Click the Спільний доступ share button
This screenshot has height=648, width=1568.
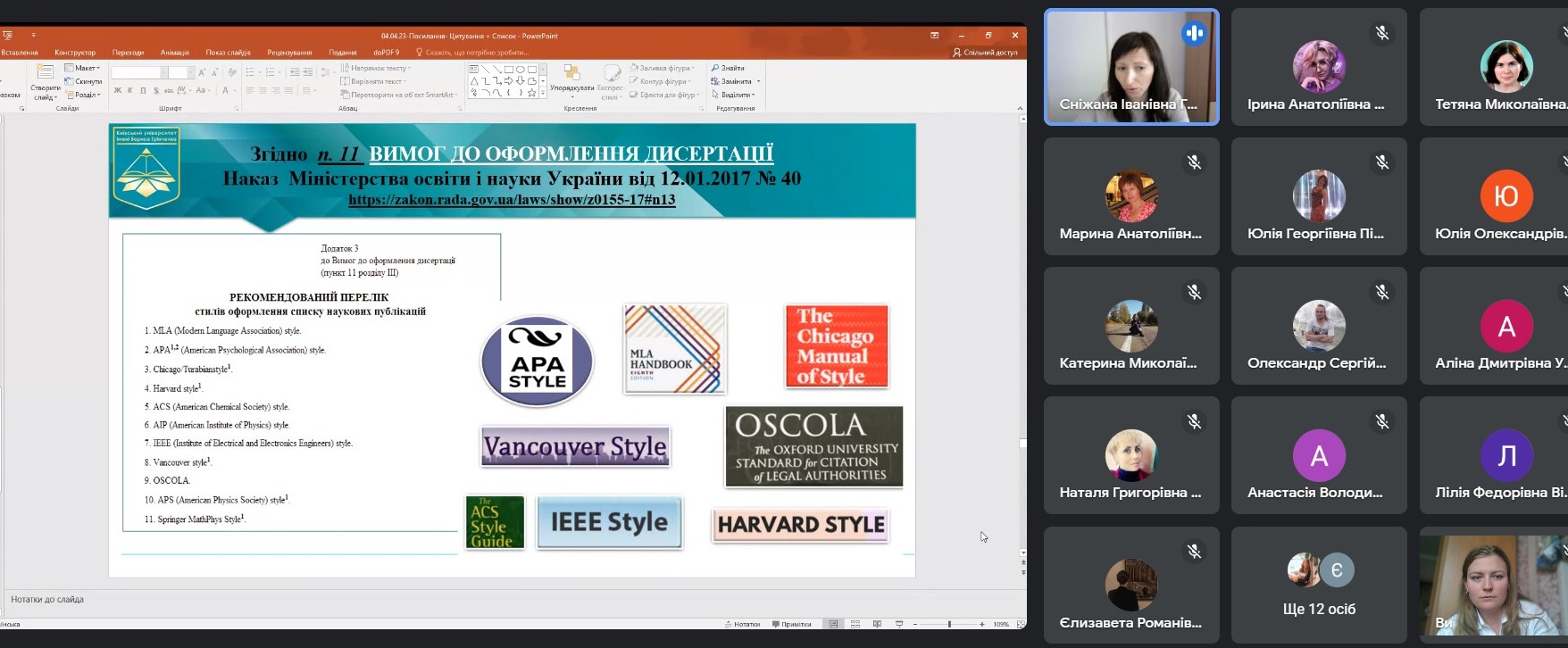pyautogui.click(x=986, y=53)
